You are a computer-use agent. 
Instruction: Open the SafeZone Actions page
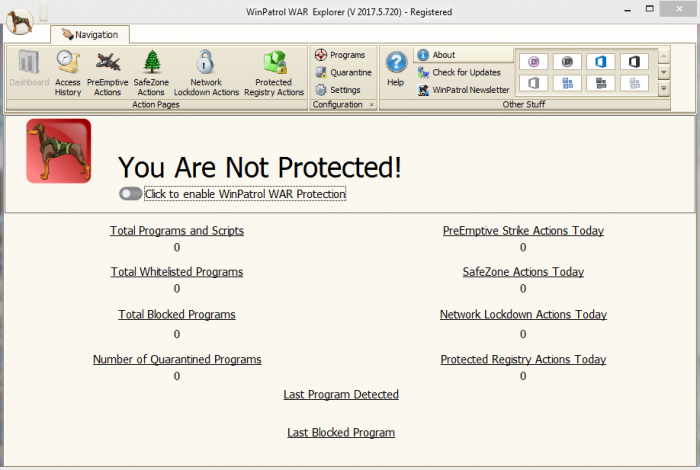151,73
